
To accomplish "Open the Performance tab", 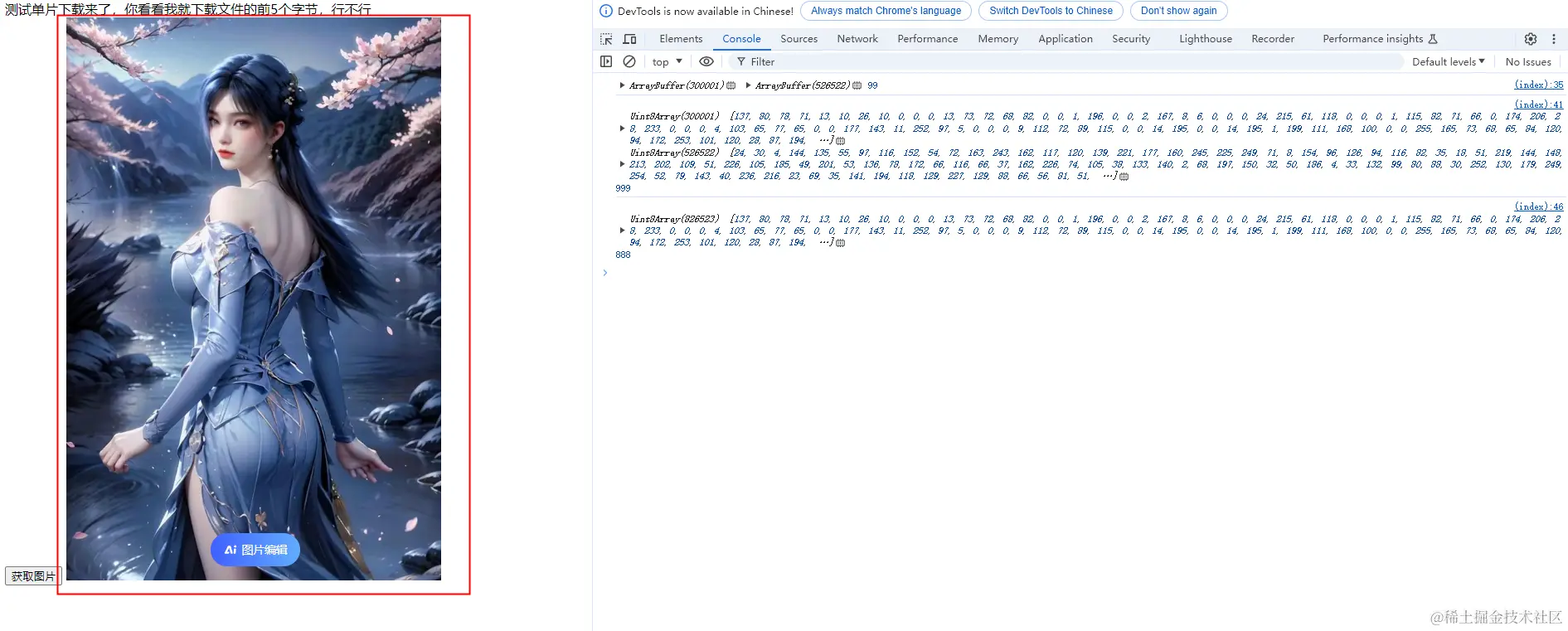I will (x=927, y=39).
